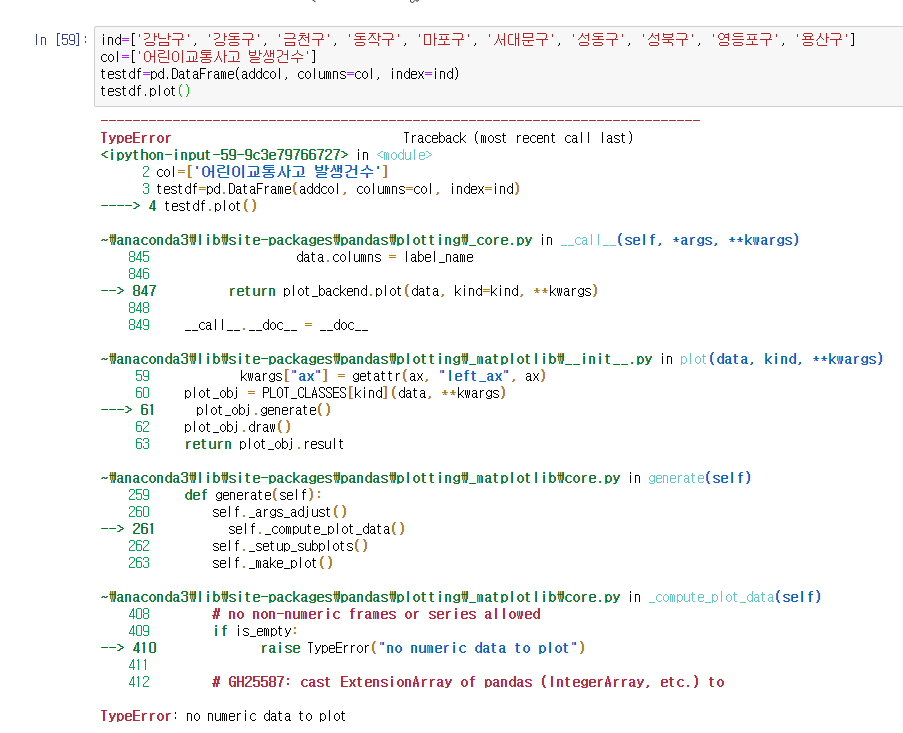Screen dimensions: 903x733
Task: Click comment 'no non-numeric frames or series allowed'
Action: point(376,614)
